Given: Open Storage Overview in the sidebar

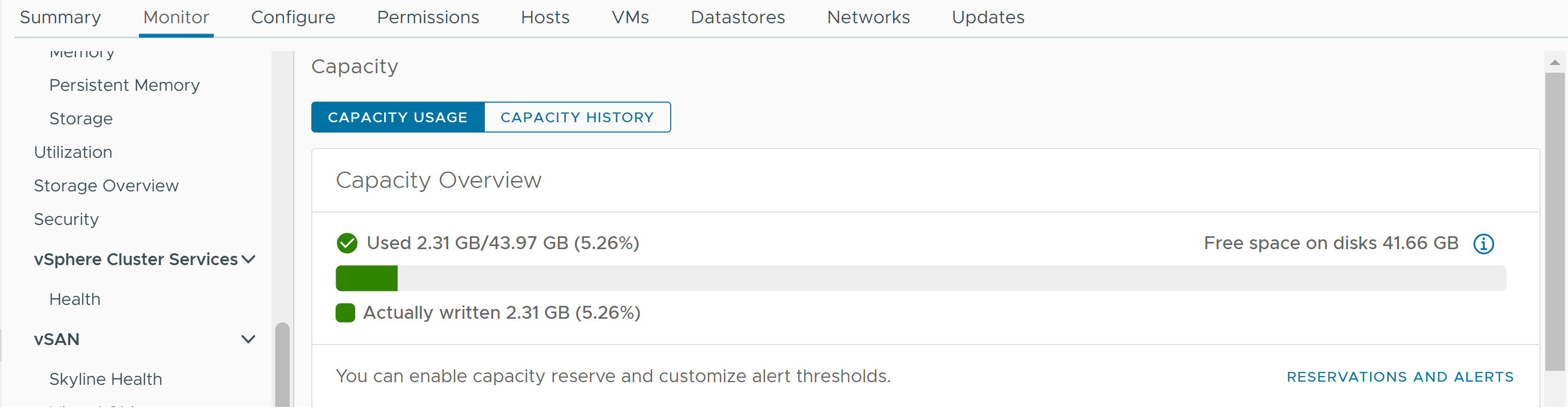Looking at the screenshot, I should pos(106,186).
